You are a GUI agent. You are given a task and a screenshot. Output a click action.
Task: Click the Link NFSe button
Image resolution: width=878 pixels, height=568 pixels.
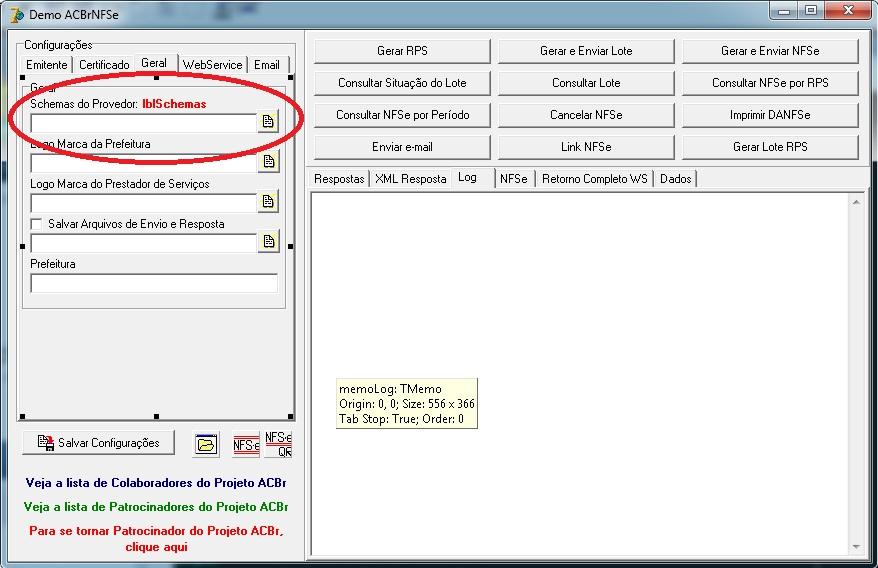586,147
